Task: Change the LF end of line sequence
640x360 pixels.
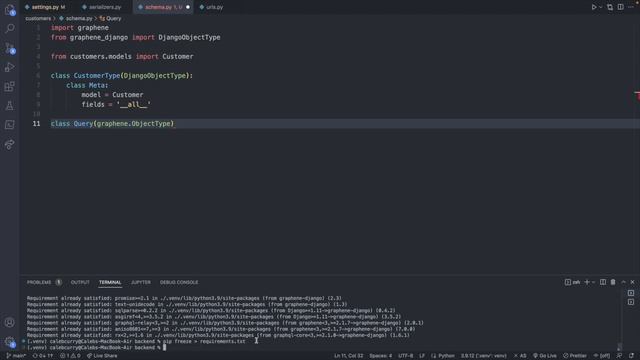Action: [x=422, y=356]
